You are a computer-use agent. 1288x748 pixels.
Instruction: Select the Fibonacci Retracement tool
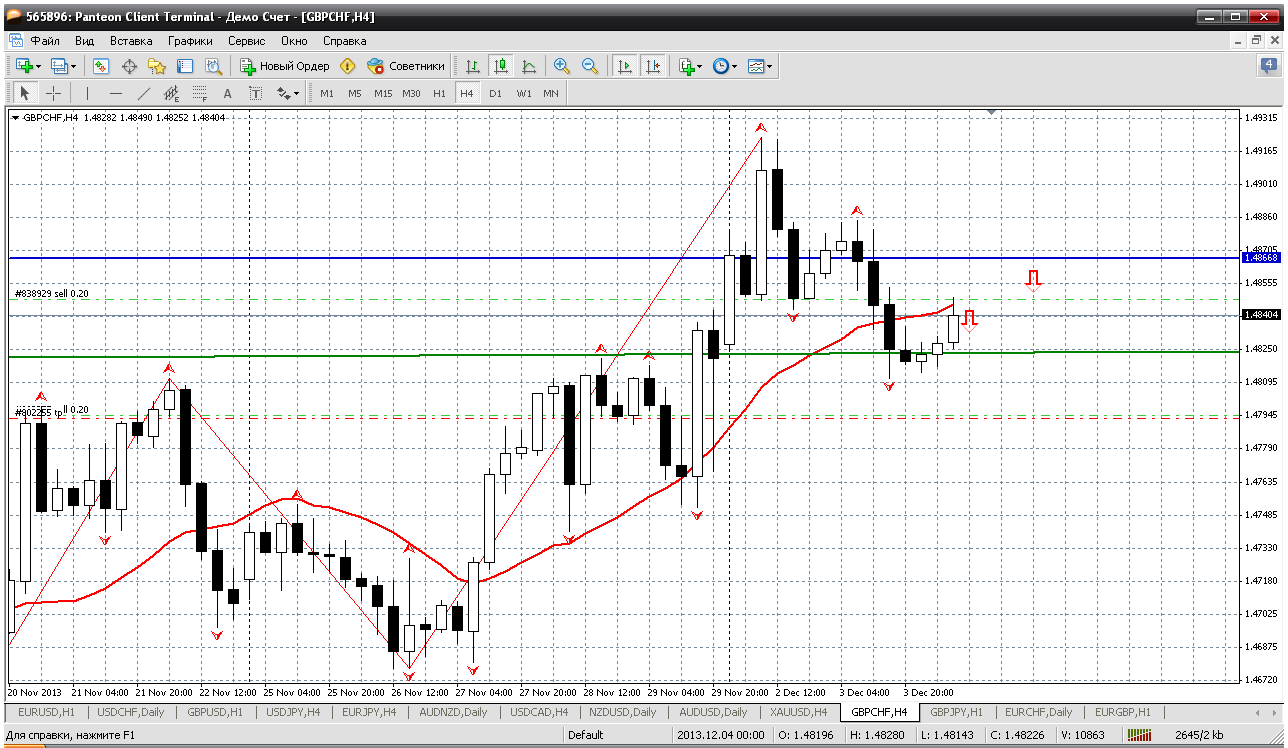pyautogui.click(x=199, y=93)
